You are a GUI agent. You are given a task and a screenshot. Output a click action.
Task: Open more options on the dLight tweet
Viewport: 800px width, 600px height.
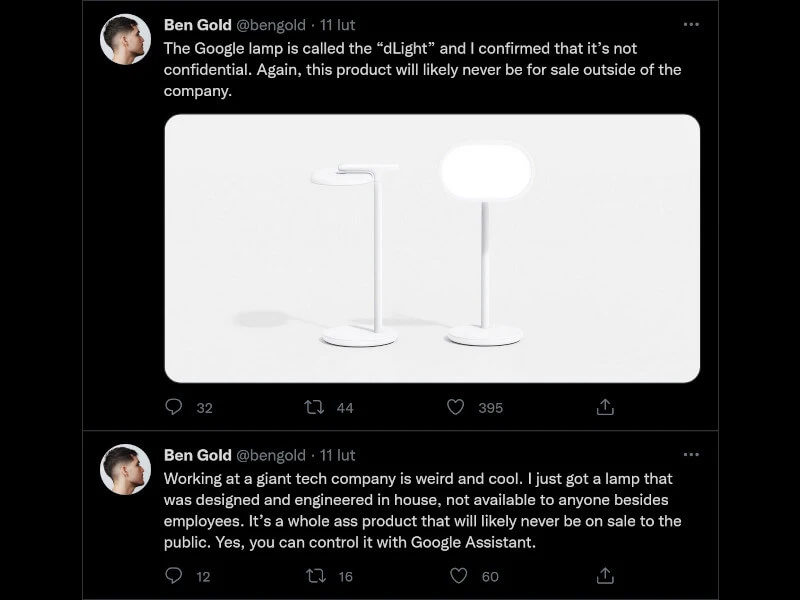pyautogui.click(x=691, y=25)
